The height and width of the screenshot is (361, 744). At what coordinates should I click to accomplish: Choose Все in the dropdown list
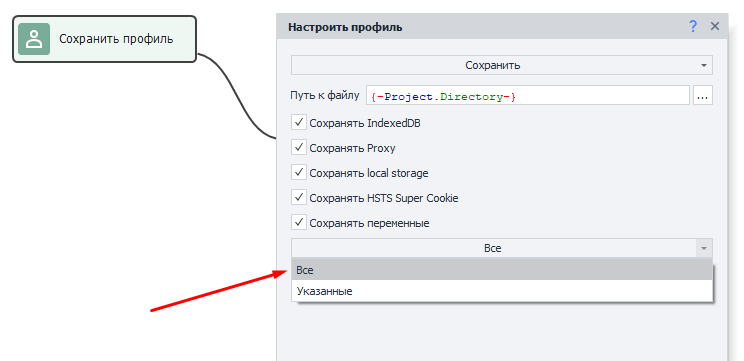point(502,270)
